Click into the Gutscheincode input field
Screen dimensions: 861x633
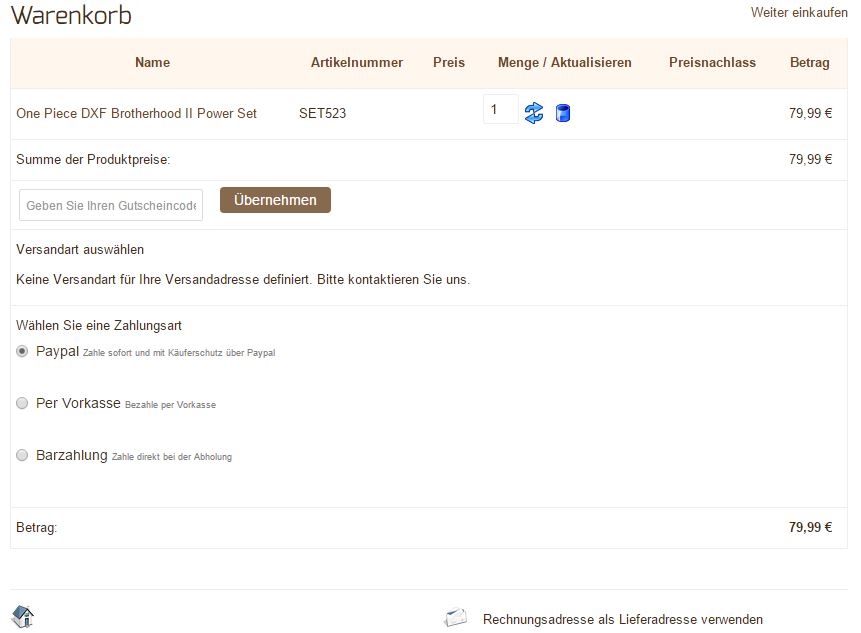tap(111, 205)
